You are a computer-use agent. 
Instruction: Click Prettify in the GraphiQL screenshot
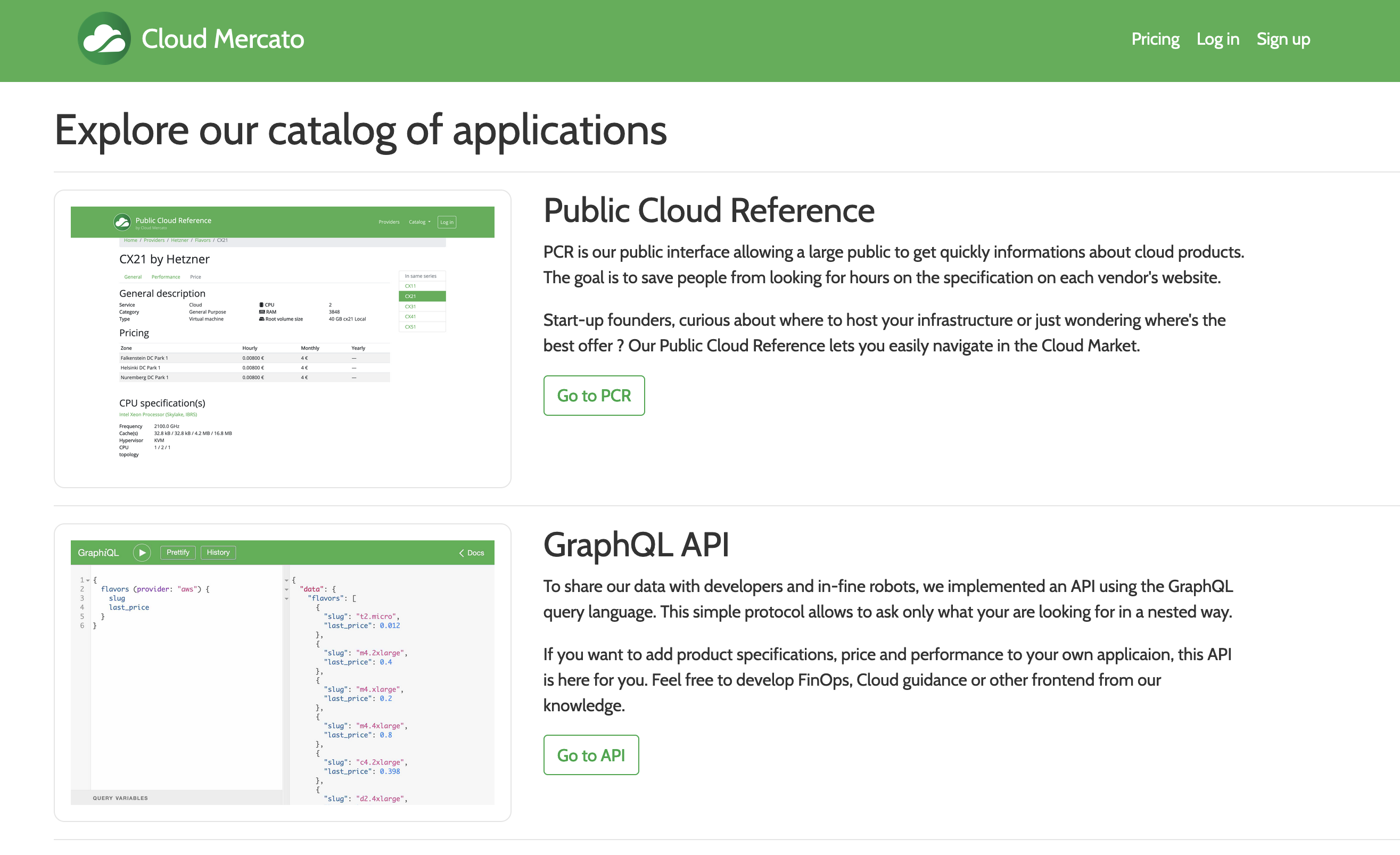coord(178,552)
